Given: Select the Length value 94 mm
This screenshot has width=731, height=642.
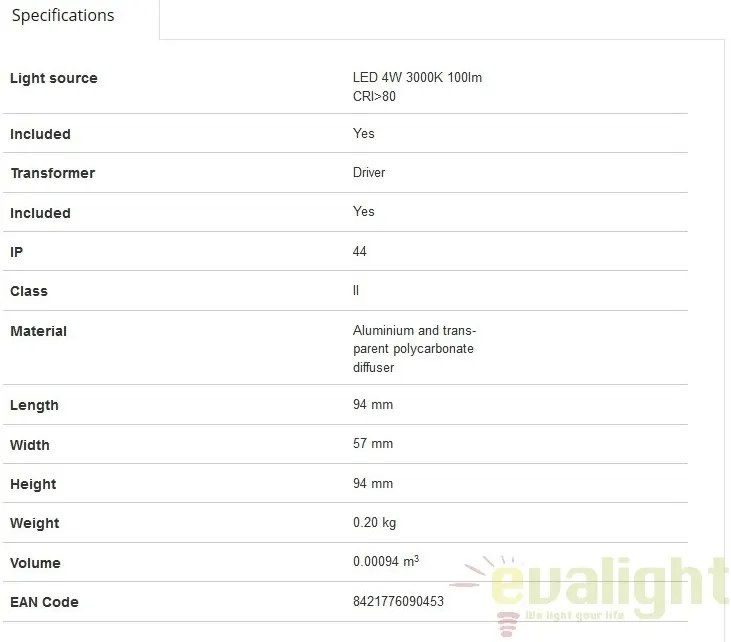Looking at the screenshot, I should (373, 404).
